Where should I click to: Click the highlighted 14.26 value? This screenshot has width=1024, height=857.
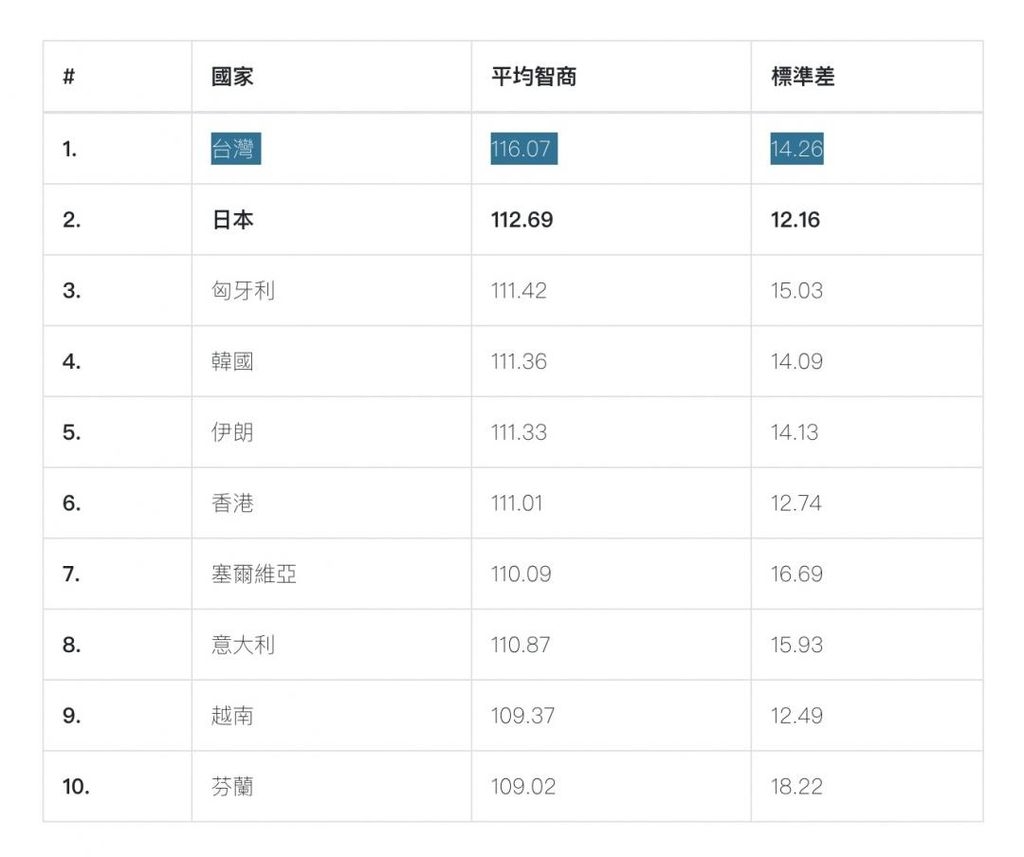[796, 149]
